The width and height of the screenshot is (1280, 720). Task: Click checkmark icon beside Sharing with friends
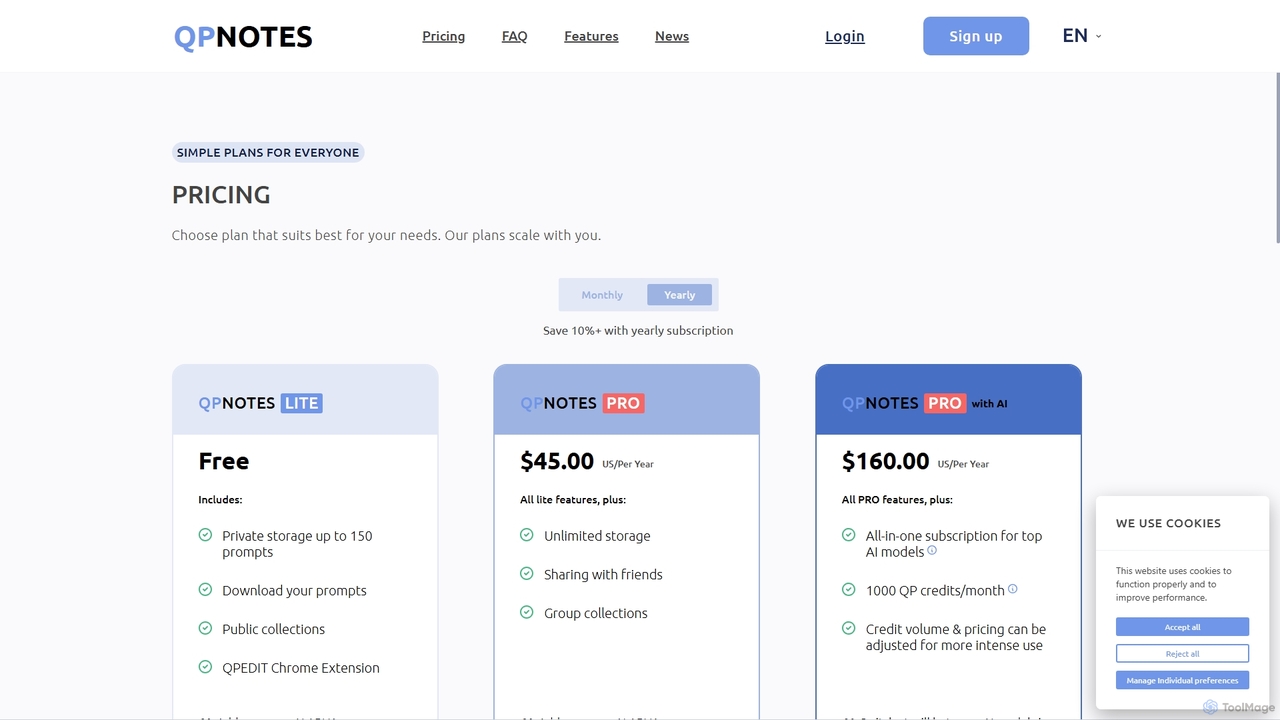click(x=527, y=573)
